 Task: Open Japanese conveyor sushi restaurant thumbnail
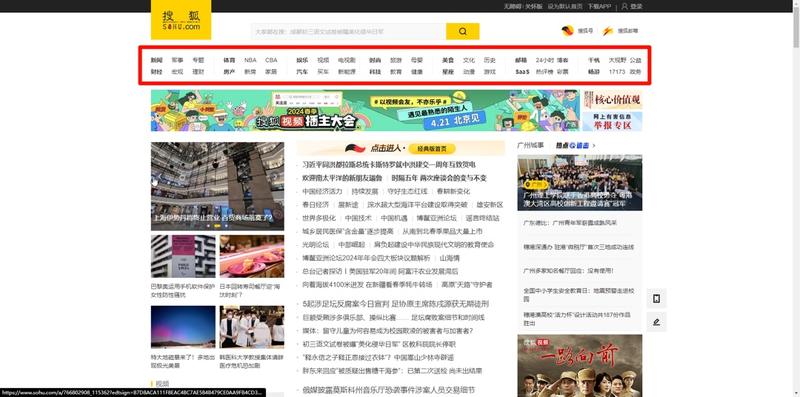coord(252,256)
